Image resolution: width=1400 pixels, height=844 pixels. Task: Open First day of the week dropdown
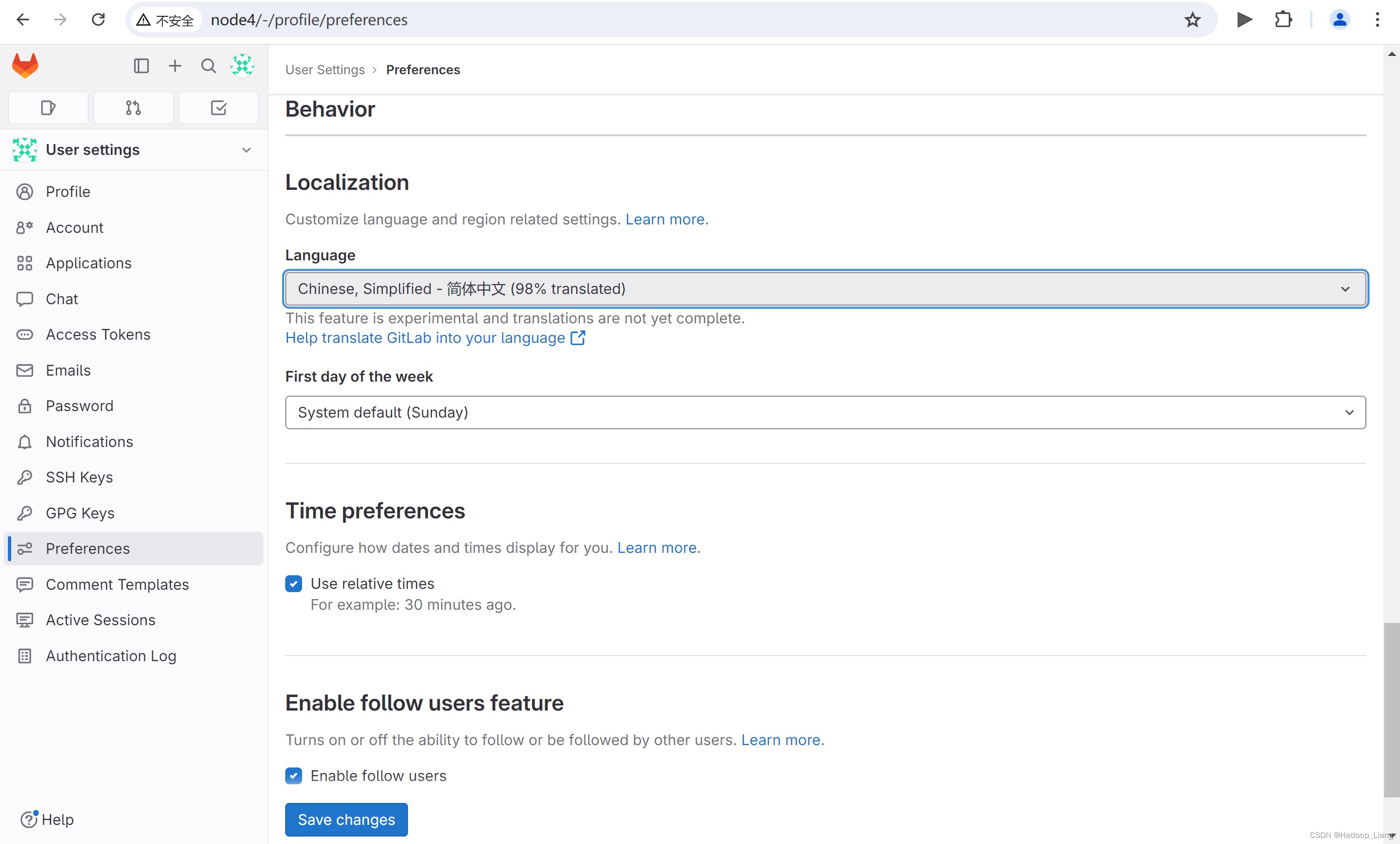[825, 412]
